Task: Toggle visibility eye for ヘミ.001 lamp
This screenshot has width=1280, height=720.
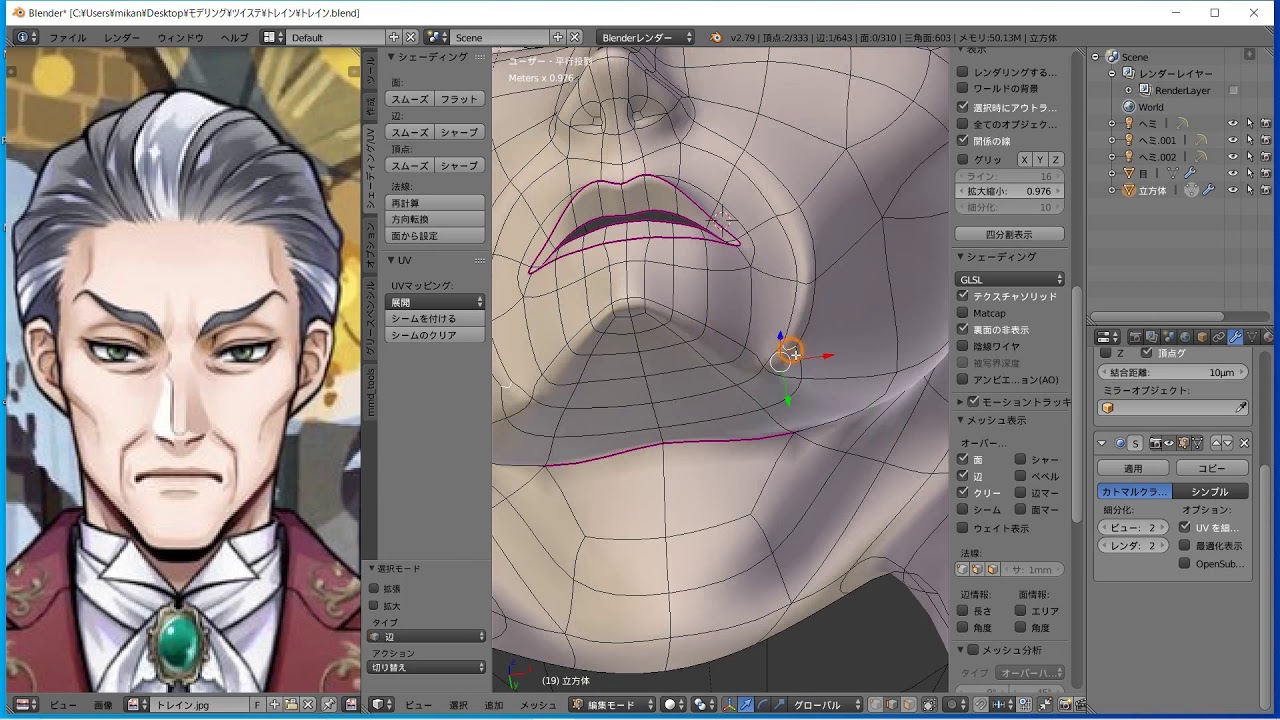Action: (1232, 140)
